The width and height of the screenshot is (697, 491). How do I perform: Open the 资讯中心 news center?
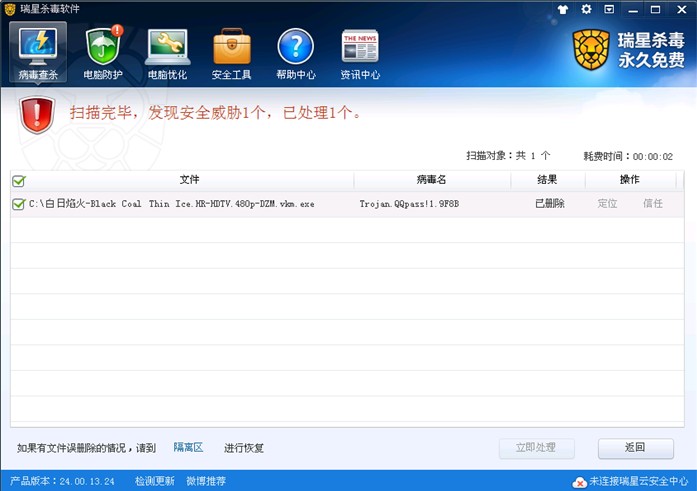(359, 53)
